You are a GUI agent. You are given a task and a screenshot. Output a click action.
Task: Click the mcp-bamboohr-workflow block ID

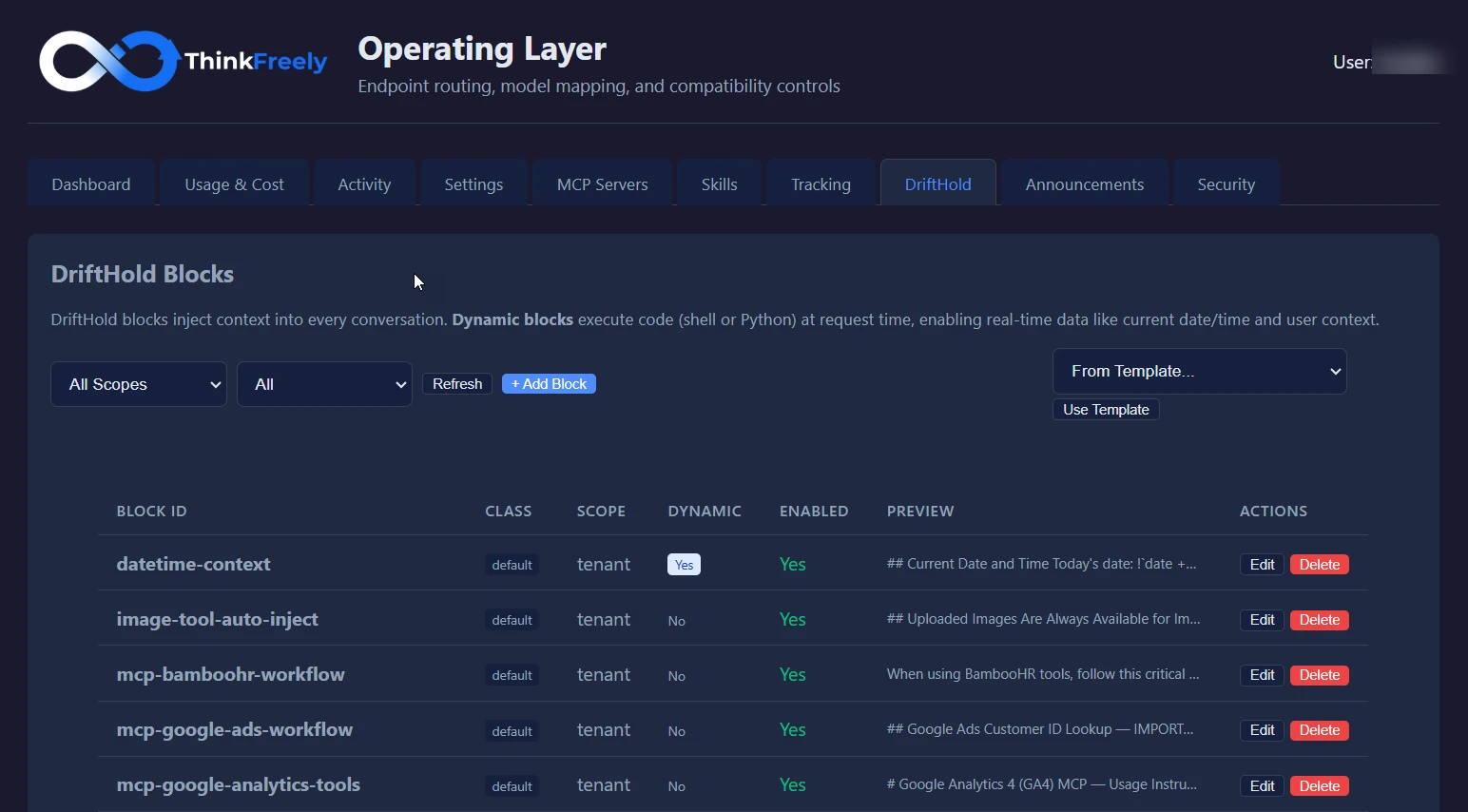(230, 674)
